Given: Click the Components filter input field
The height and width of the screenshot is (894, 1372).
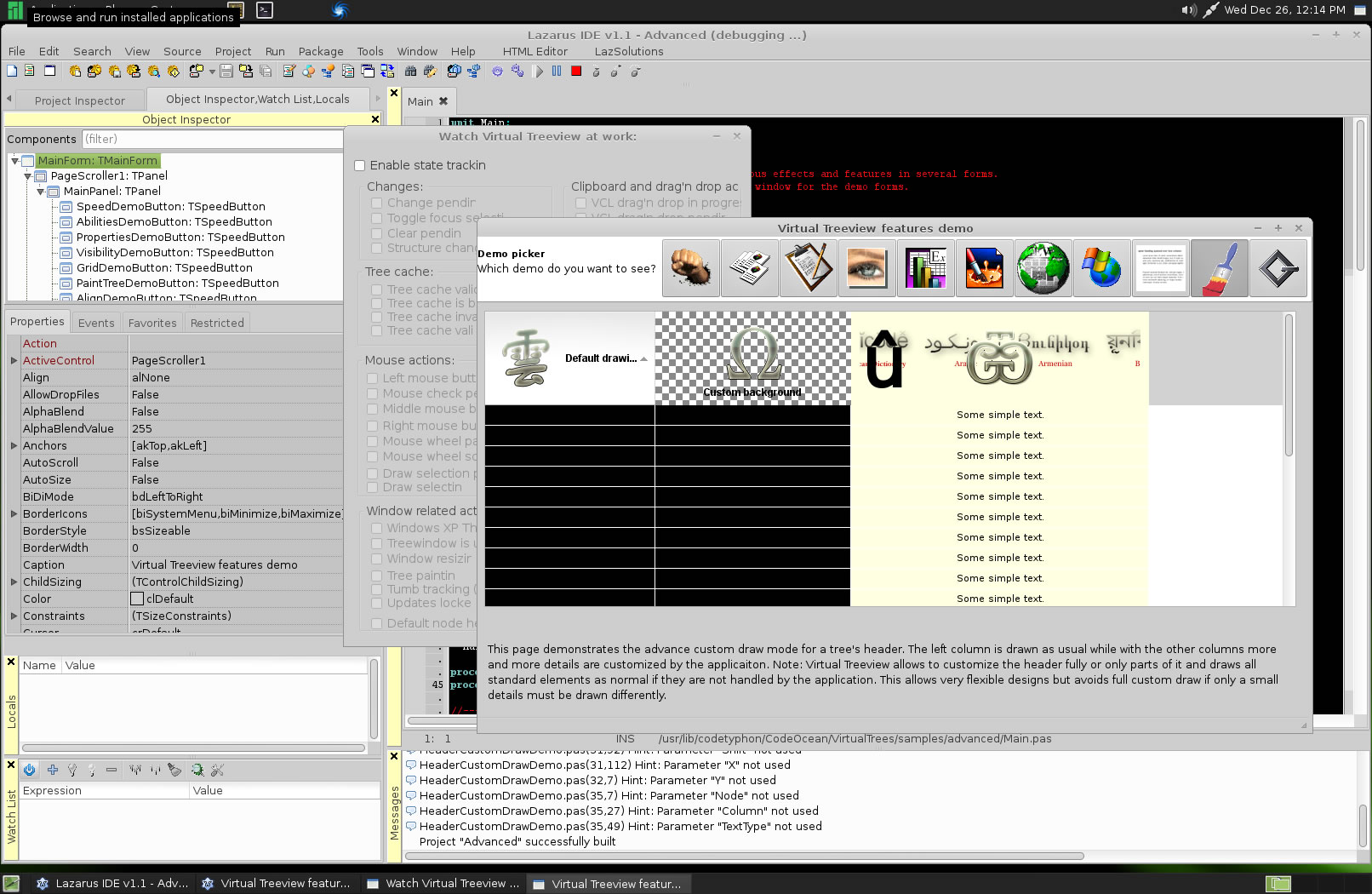Looking at the screenshot, I should click(212, 139).
